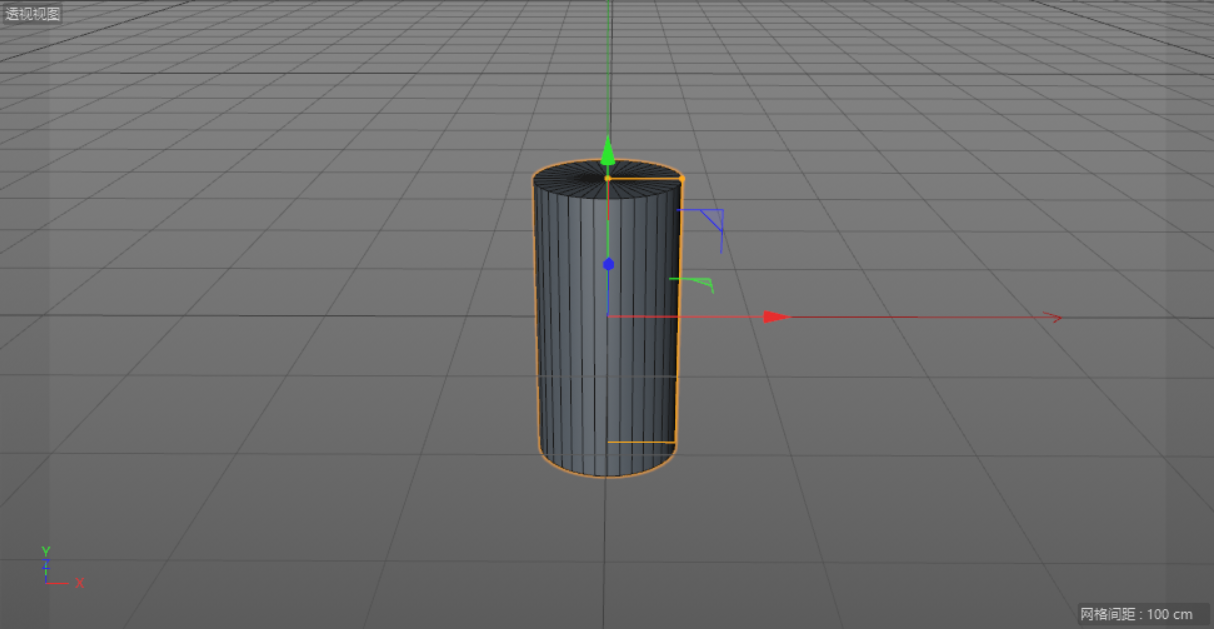Click the green Y-axis line above the cylinder

point(609,70)
